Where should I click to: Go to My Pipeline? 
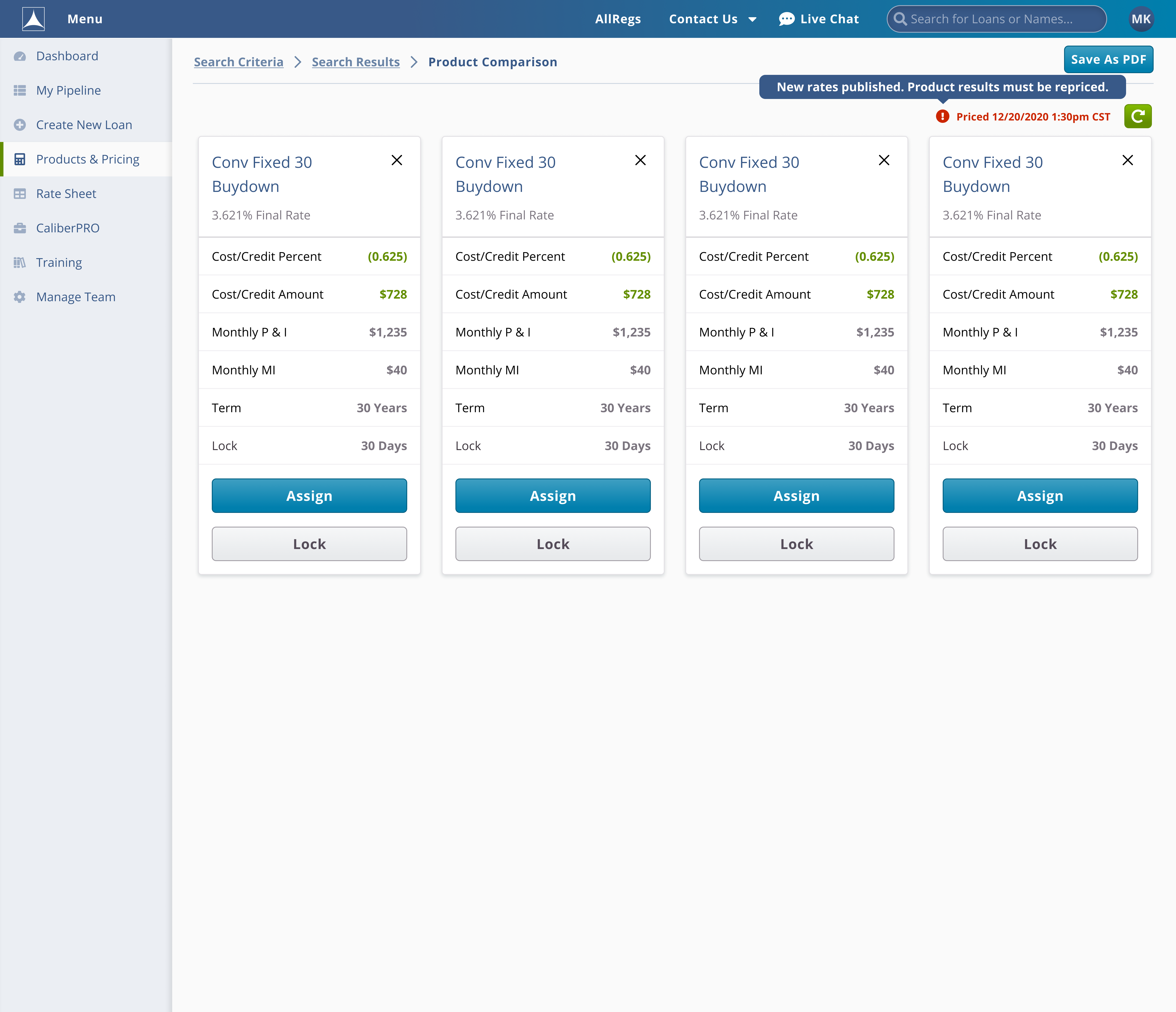click(x=68, y=90)
